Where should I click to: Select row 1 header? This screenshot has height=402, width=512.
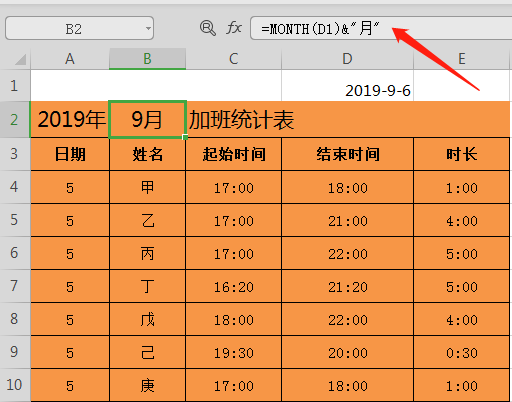(15, 85)
